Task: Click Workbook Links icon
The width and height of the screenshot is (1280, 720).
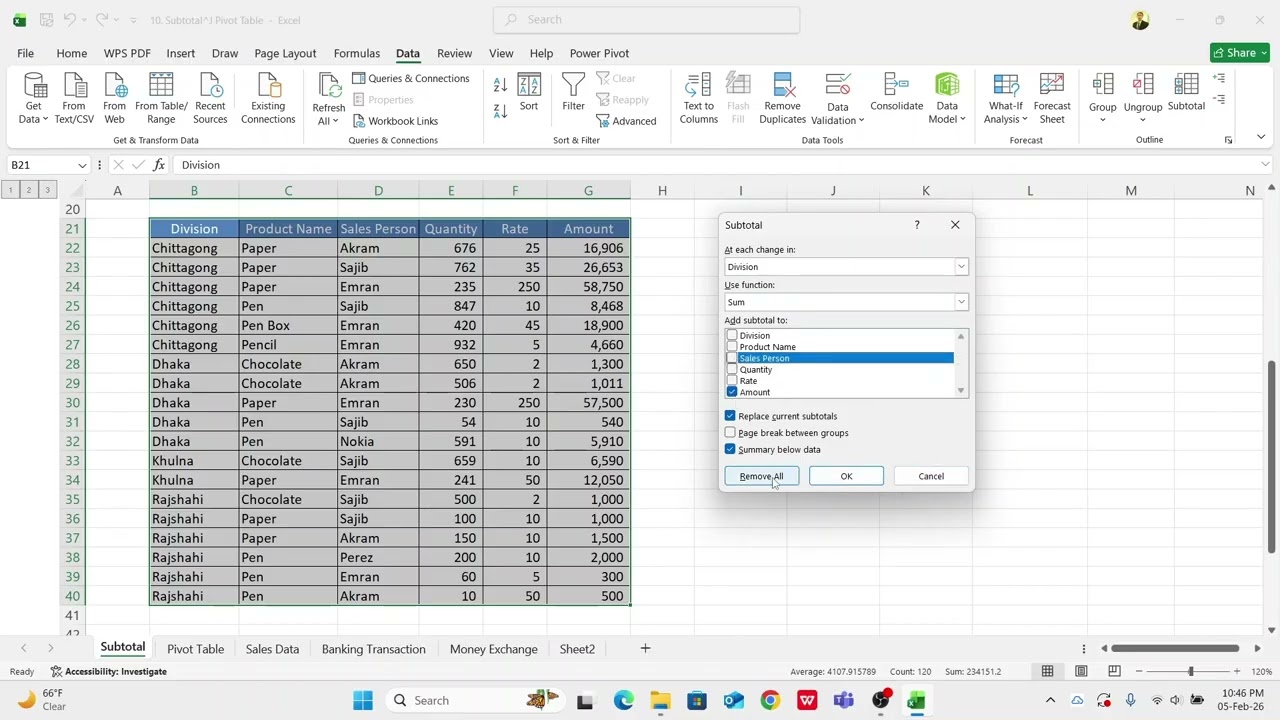Action: click(x=395, y=121)
